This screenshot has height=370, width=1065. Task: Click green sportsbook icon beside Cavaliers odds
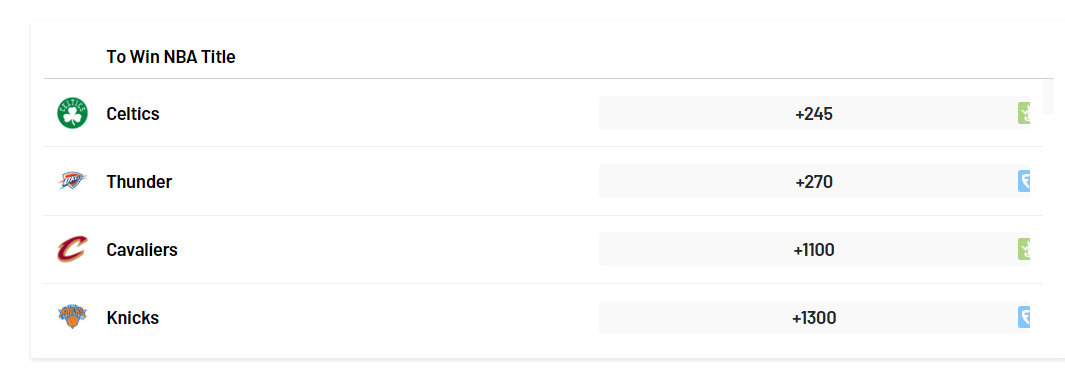click(1024, 249)
